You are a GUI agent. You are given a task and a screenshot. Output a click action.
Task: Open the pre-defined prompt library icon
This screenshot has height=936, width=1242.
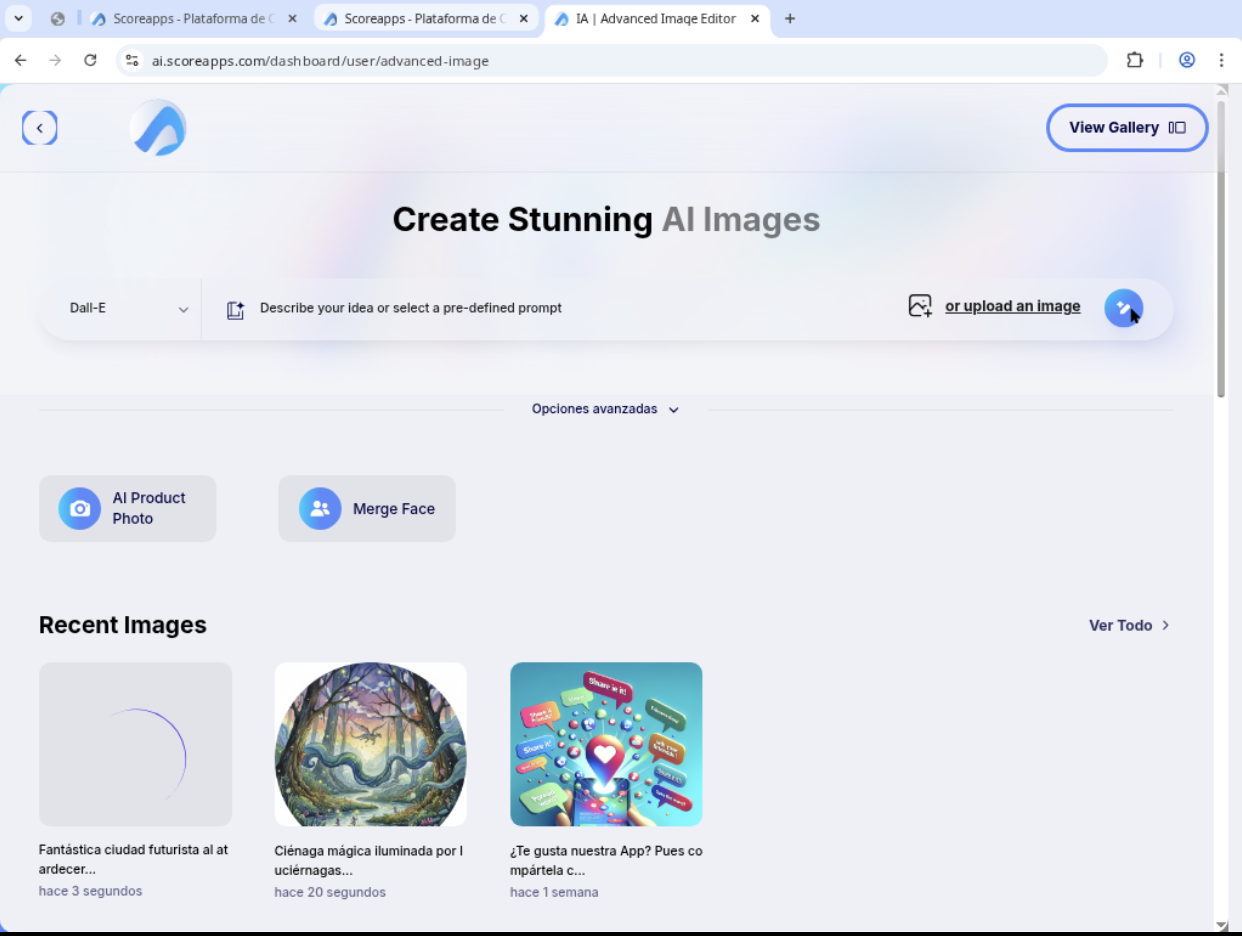(235, 309)
